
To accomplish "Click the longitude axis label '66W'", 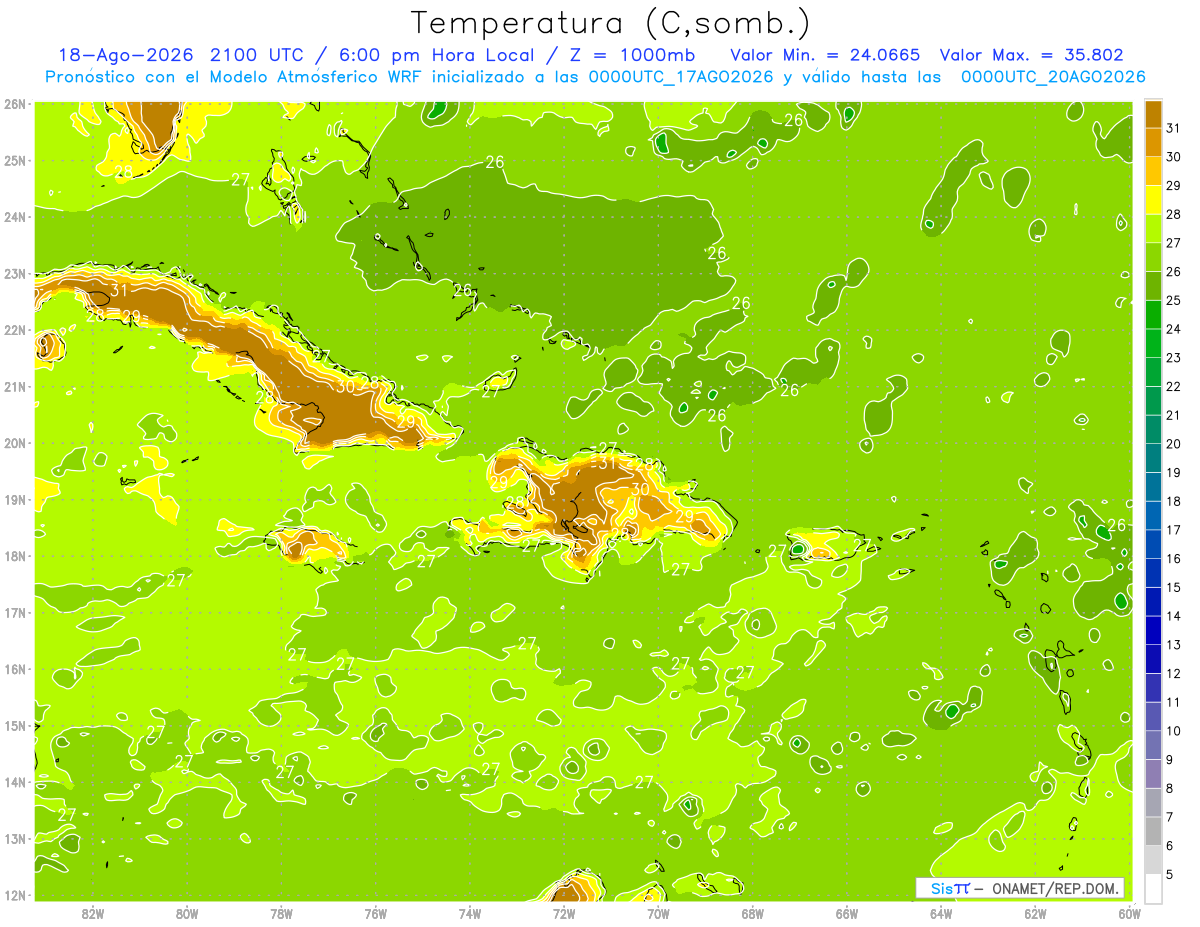I will (x=847, y=913).
